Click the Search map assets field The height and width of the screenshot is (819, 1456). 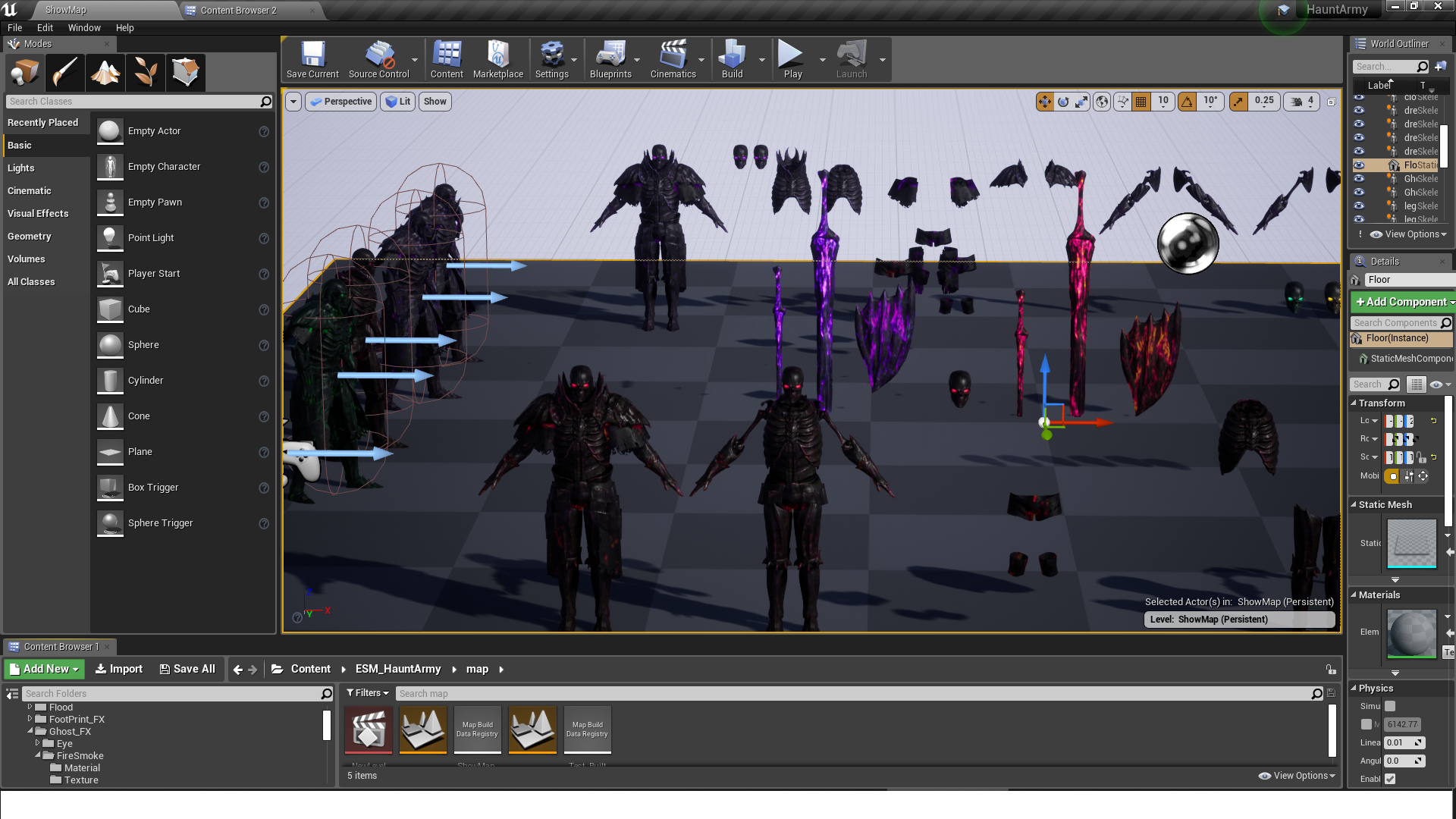860,693
